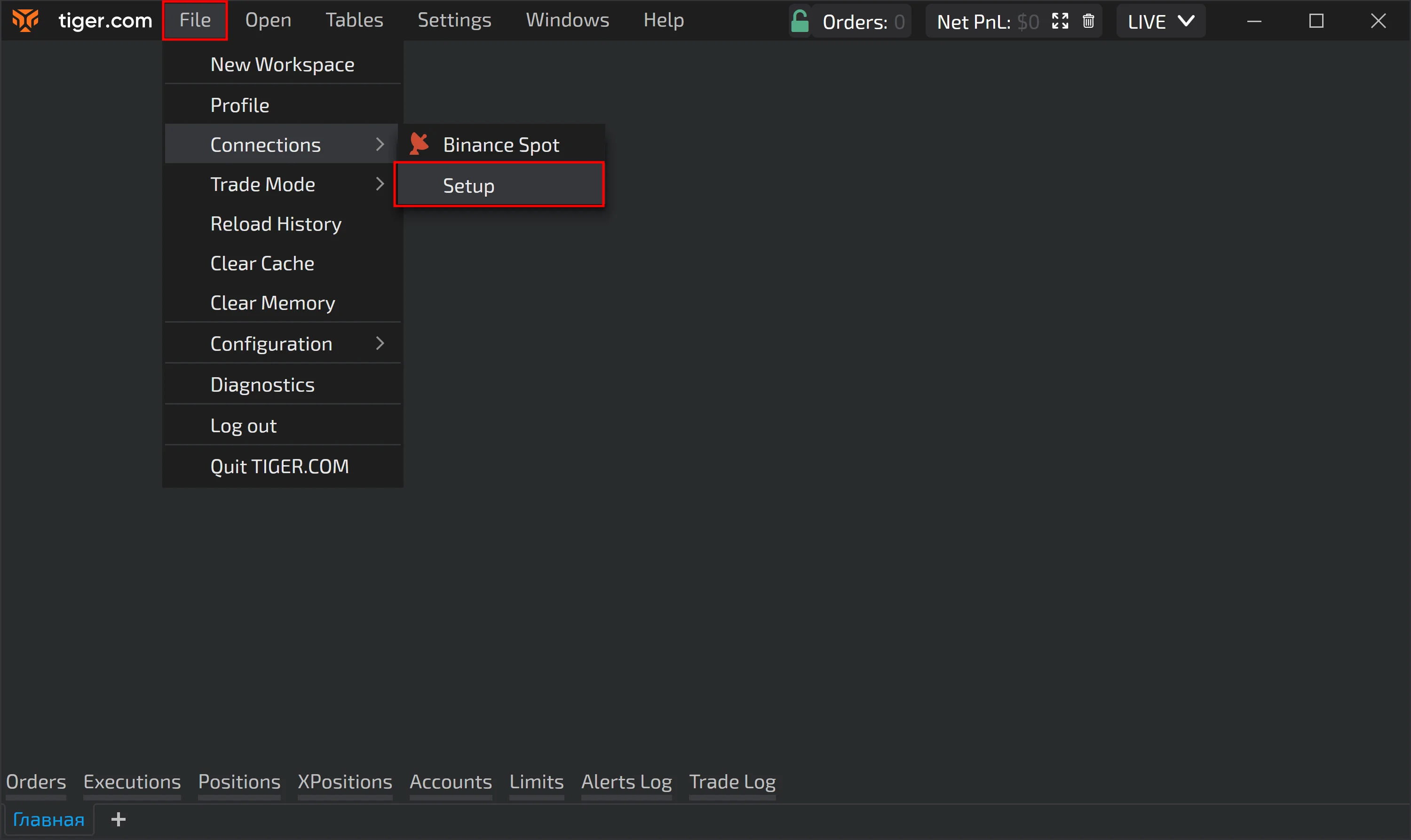Click the Net PnL expand arrows icon
Screen dimensions: 1411x840
pyautogui.click(x=1060, y=22)
